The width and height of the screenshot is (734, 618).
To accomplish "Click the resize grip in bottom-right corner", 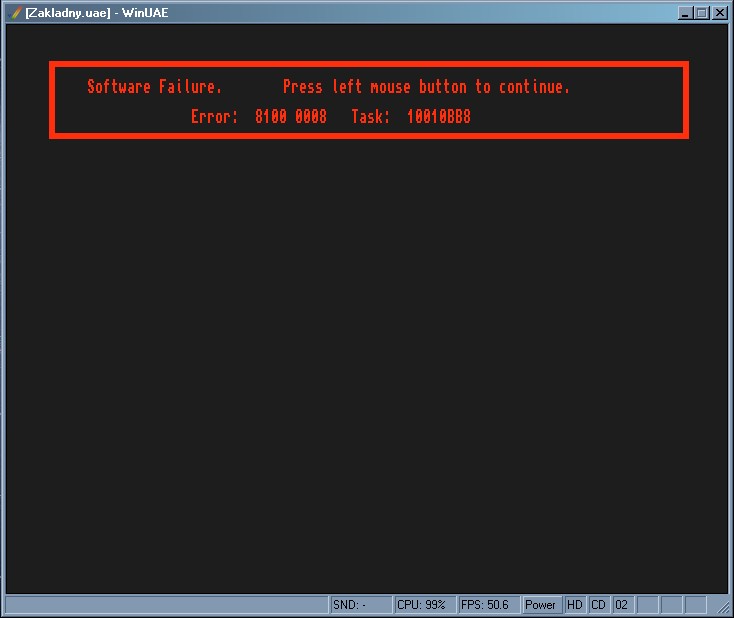I will (724, 608).
